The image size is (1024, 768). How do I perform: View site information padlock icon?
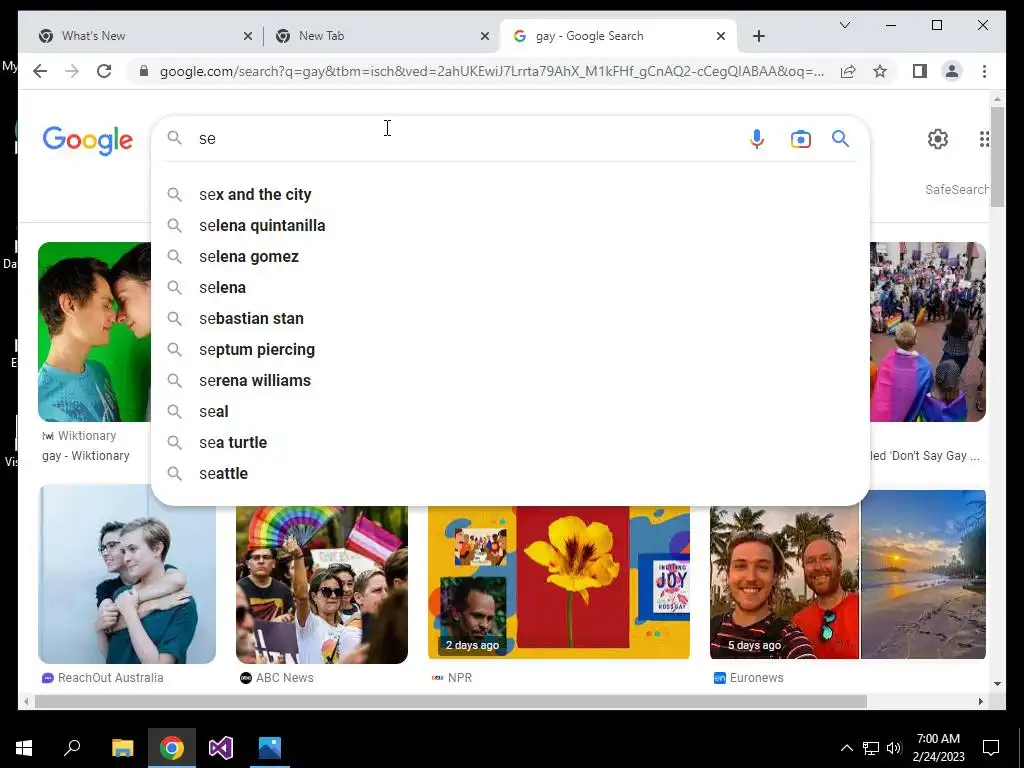coord(144,71)
